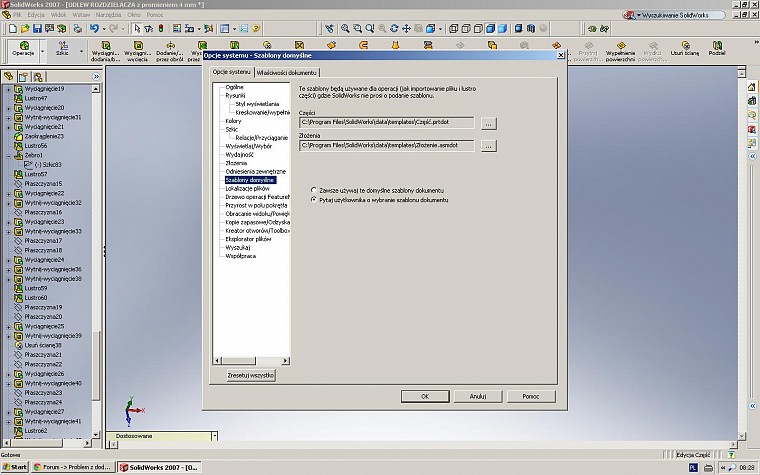Click the Print icon in standard toolbar
This screenshot has width=760, height=475.
(78, 29)
